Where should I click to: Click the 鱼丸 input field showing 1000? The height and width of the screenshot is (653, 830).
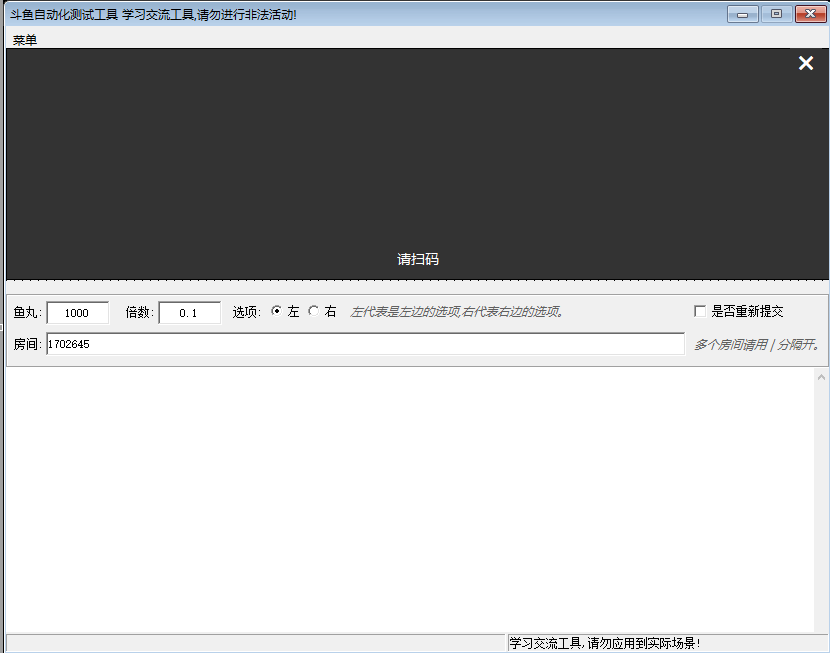tap(78, 313)
